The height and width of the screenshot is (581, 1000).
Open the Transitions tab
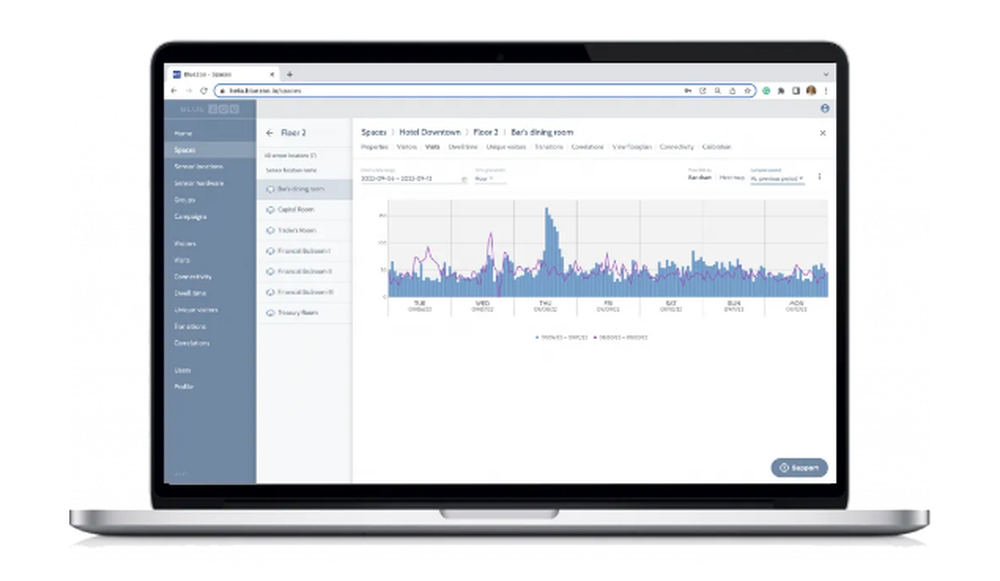coord(548,147)
